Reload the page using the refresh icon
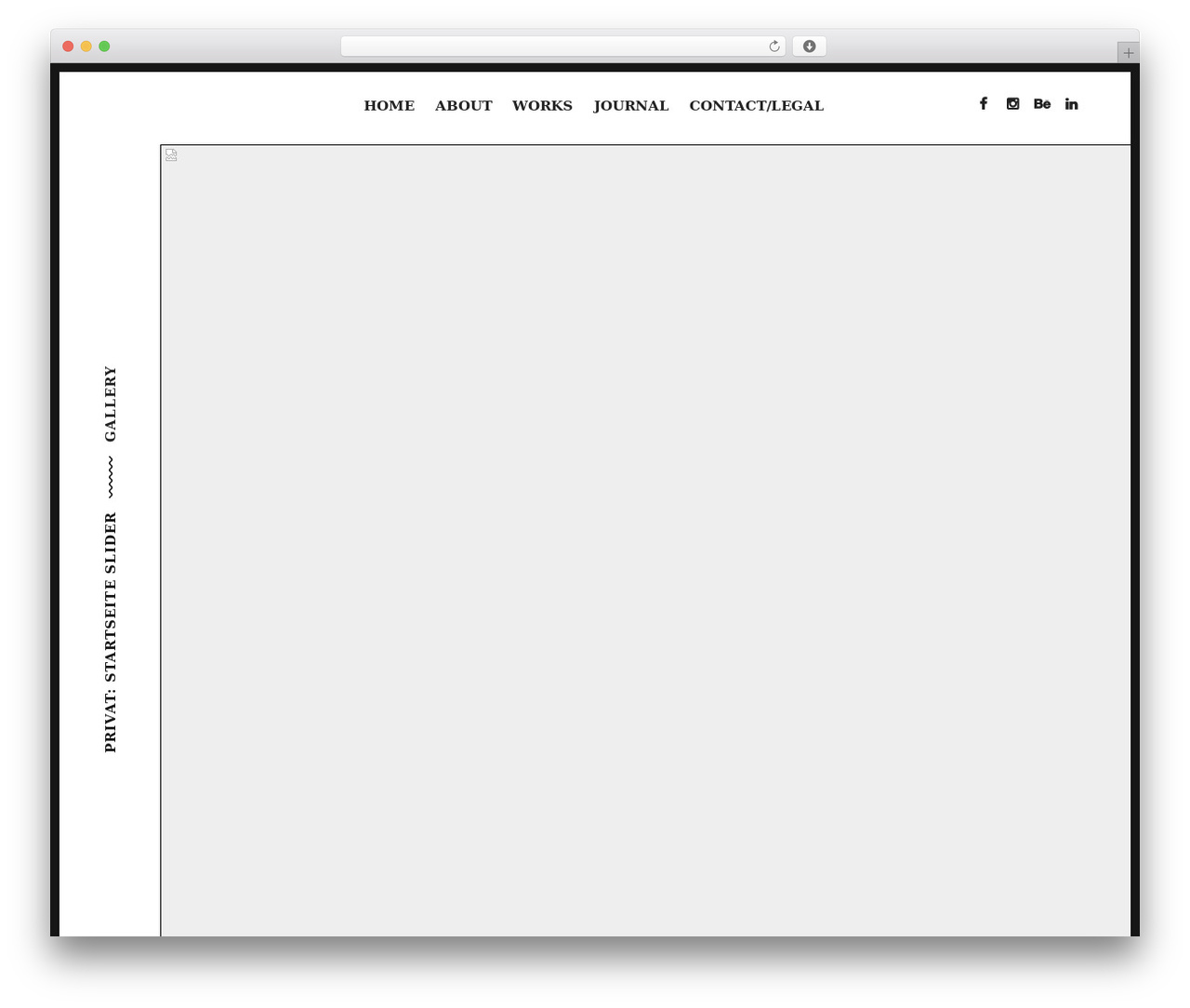 (x=774, y=46)
